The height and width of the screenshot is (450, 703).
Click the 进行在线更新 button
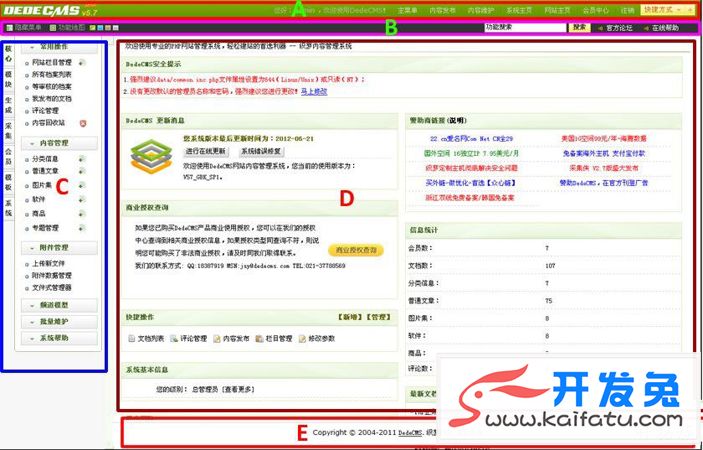pyautogui.click(x=206, y=151)
